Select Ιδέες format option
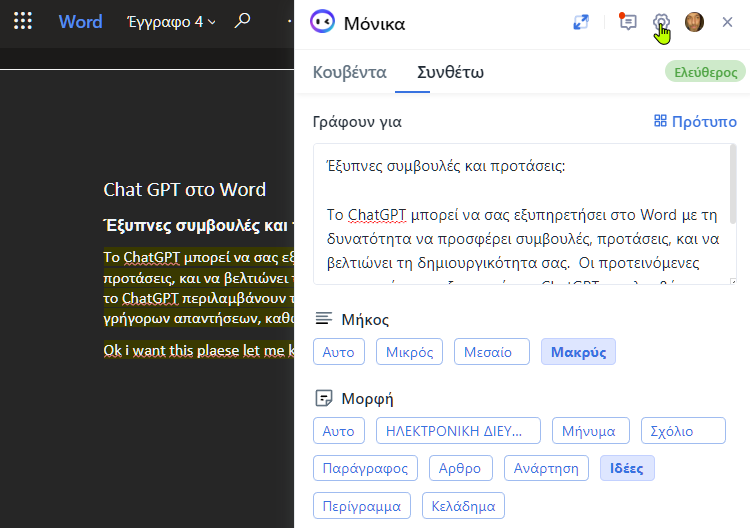The image size is (750, 528). point(627,468)
